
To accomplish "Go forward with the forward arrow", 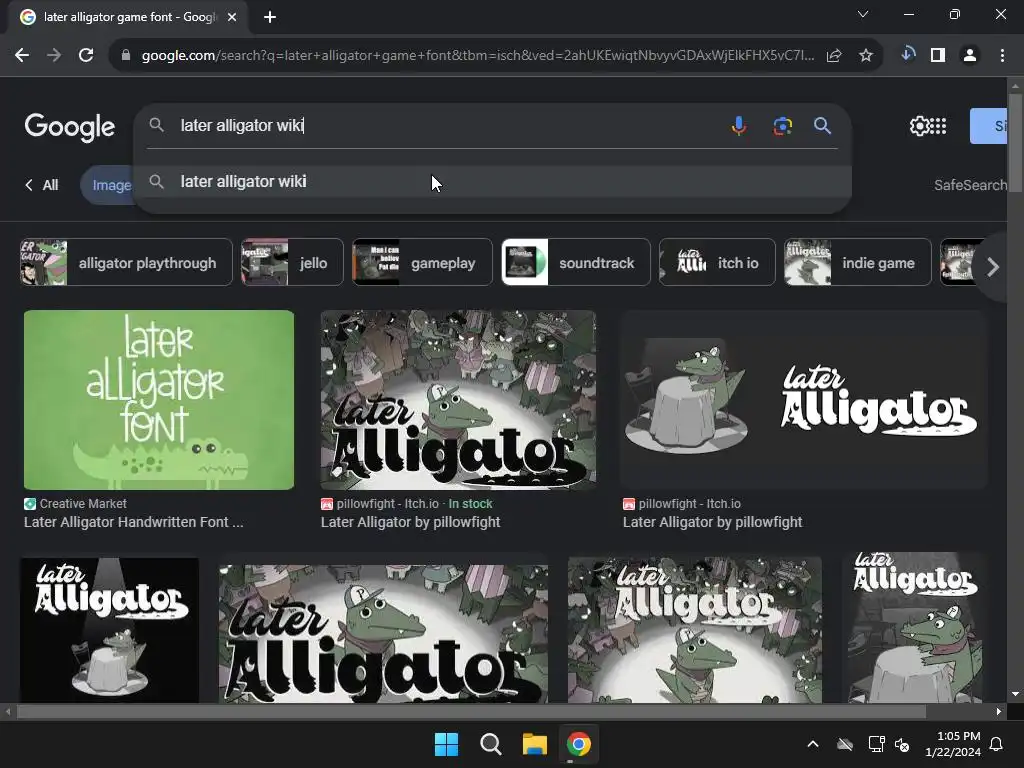I will point(54,56).
